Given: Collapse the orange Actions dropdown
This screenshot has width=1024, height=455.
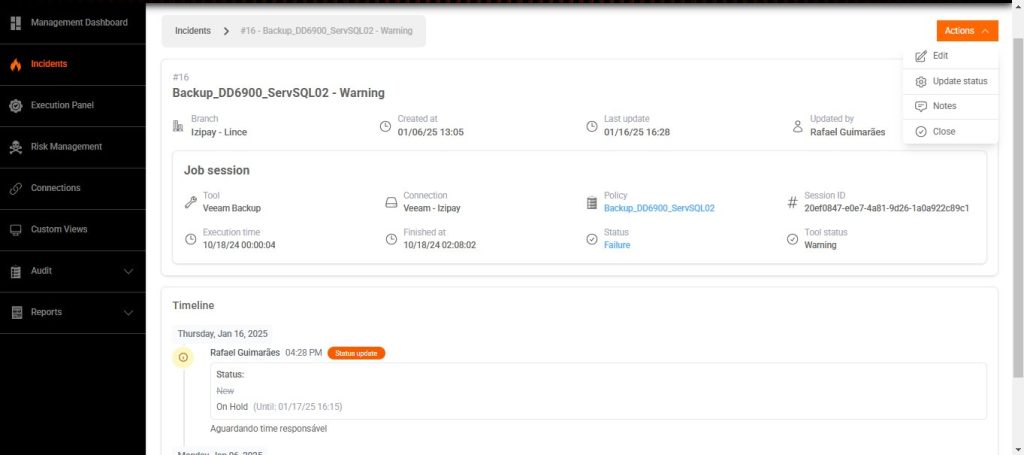Looking at the screenshot, I should click(x=967, y=31).
